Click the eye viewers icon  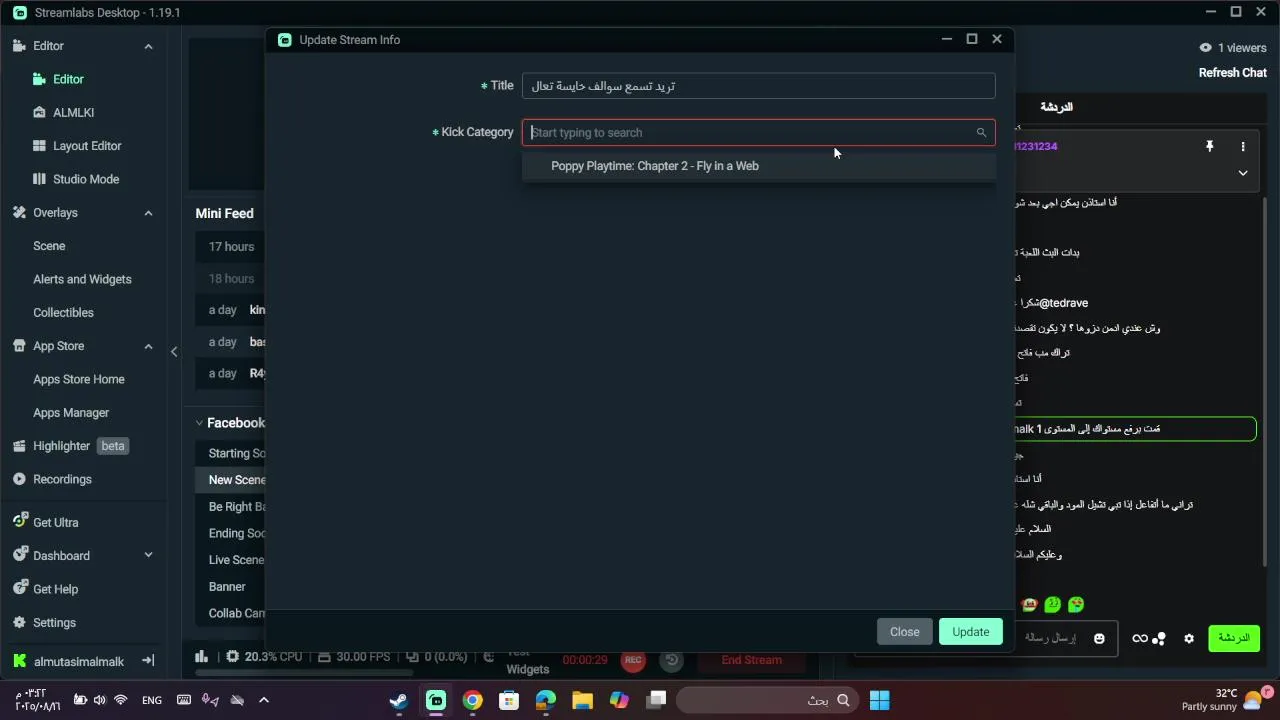click(1205, 47)
